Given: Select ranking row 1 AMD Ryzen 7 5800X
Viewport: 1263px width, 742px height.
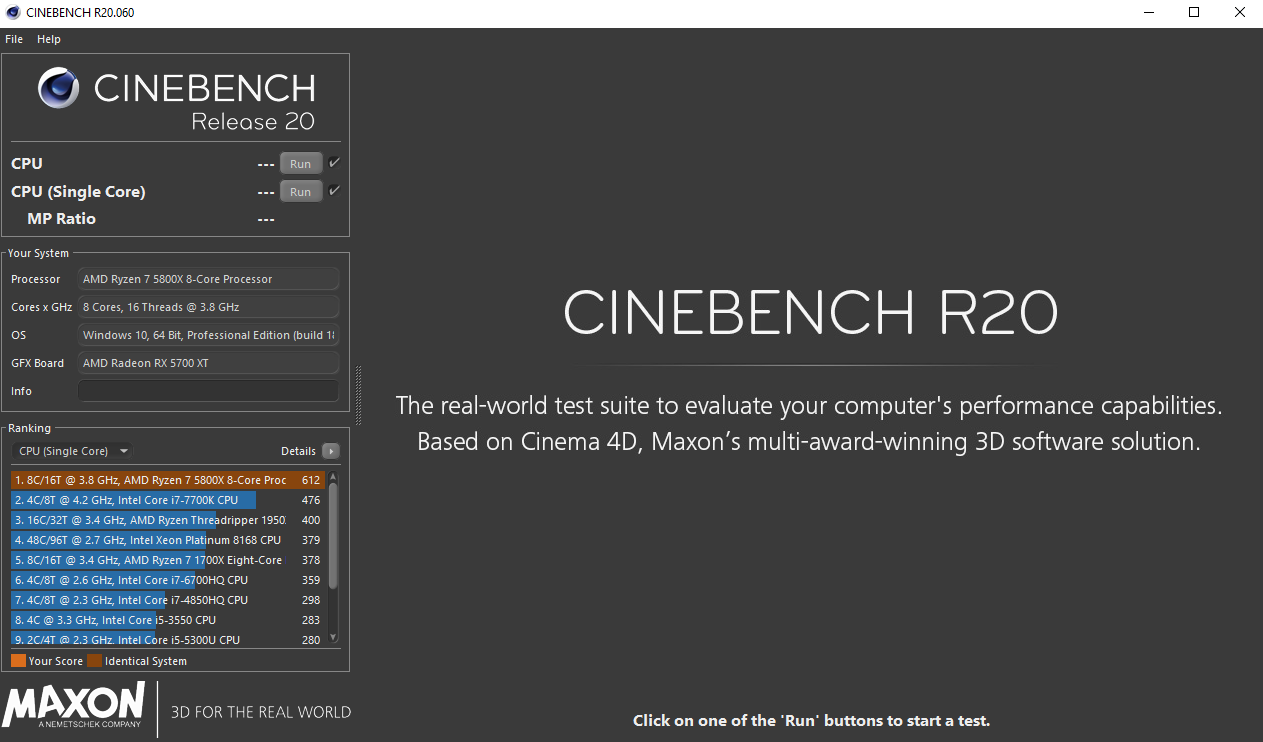Looking at the screenshot, I should pos(168,480).
